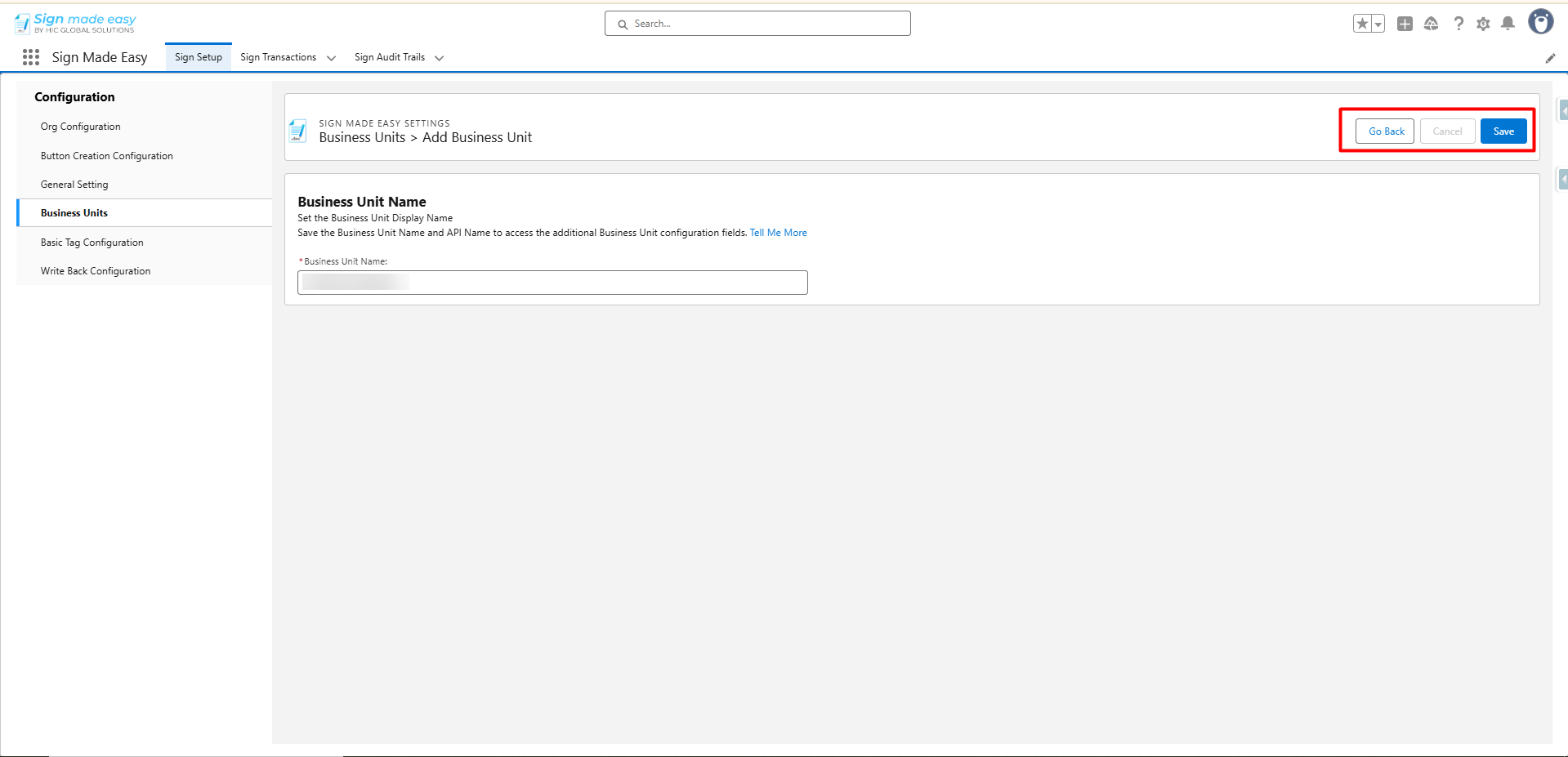Image resolution: width=1568 pixels, height=757 pixels.
Task: Expand the favorites list dropdown arrow
Action: 1378,24
